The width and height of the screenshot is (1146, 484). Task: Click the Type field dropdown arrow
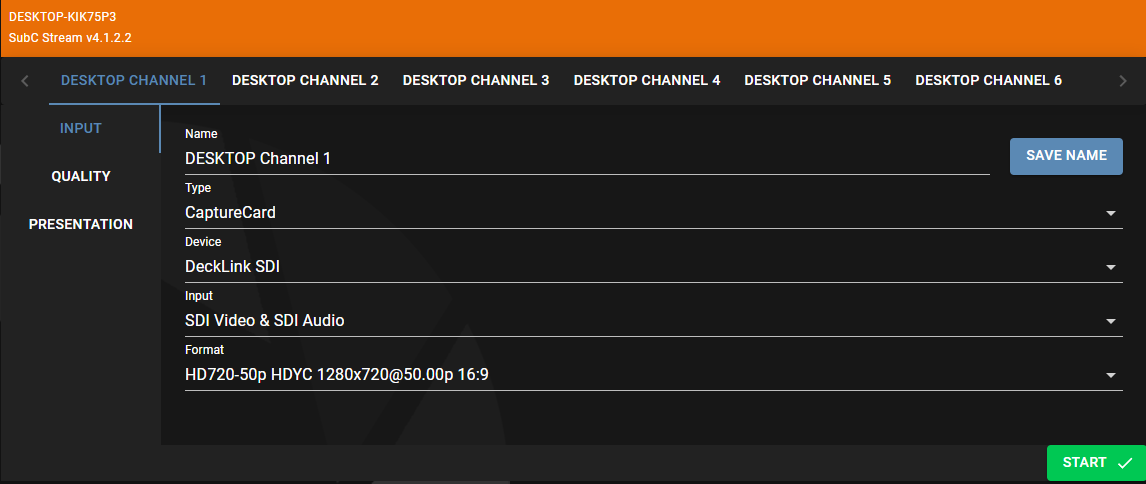point(1110,213)
